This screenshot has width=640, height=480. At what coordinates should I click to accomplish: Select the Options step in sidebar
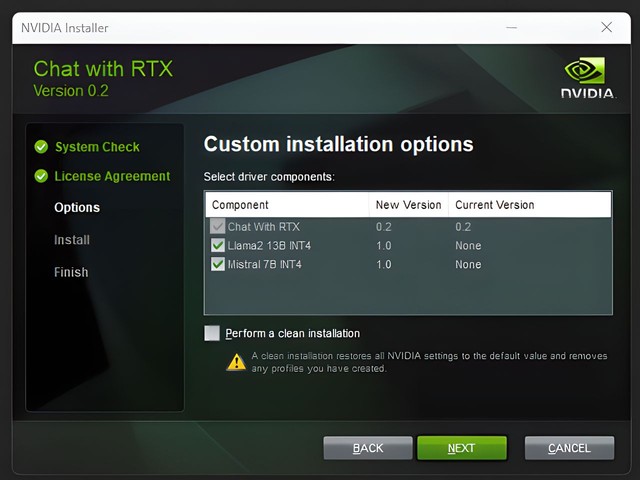coord(77,207)
